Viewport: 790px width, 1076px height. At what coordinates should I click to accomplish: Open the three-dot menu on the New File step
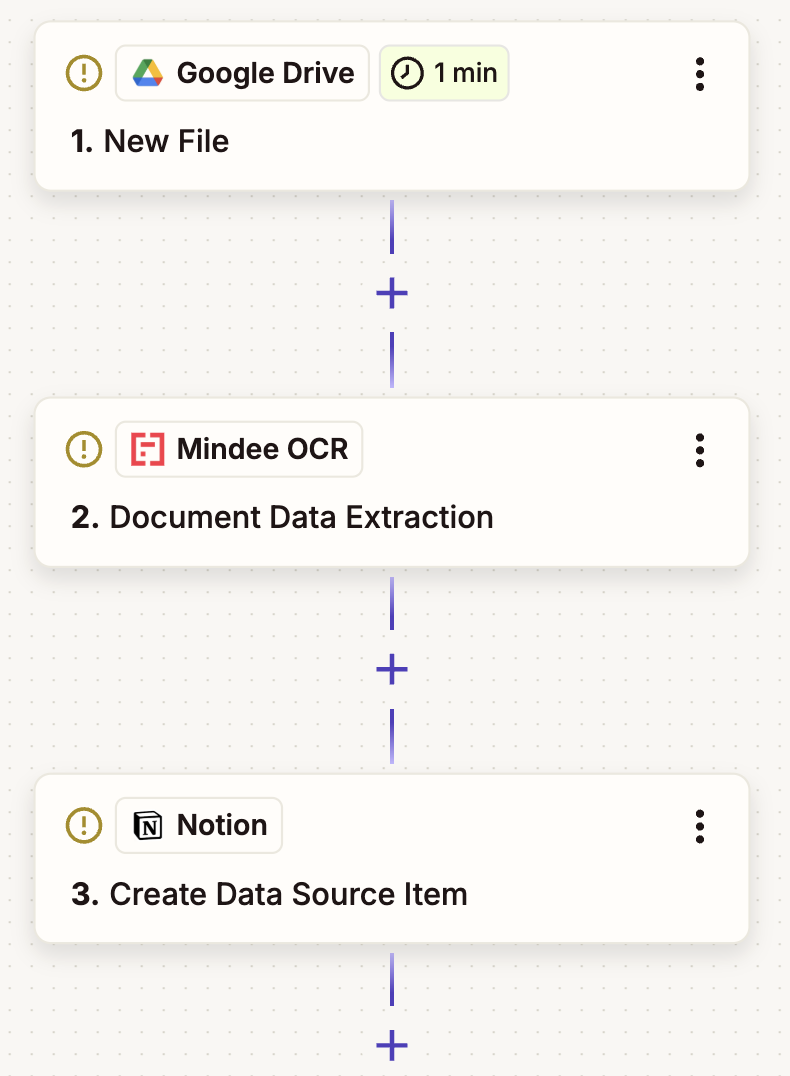pos(700,74)
